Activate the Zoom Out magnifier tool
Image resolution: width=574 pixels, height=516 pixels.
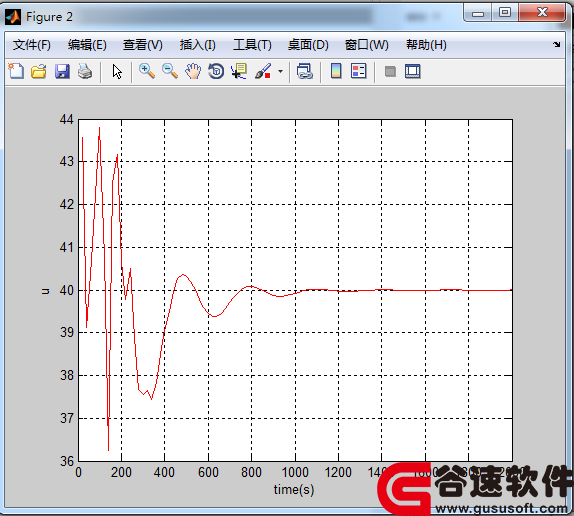tap(170, 71)
